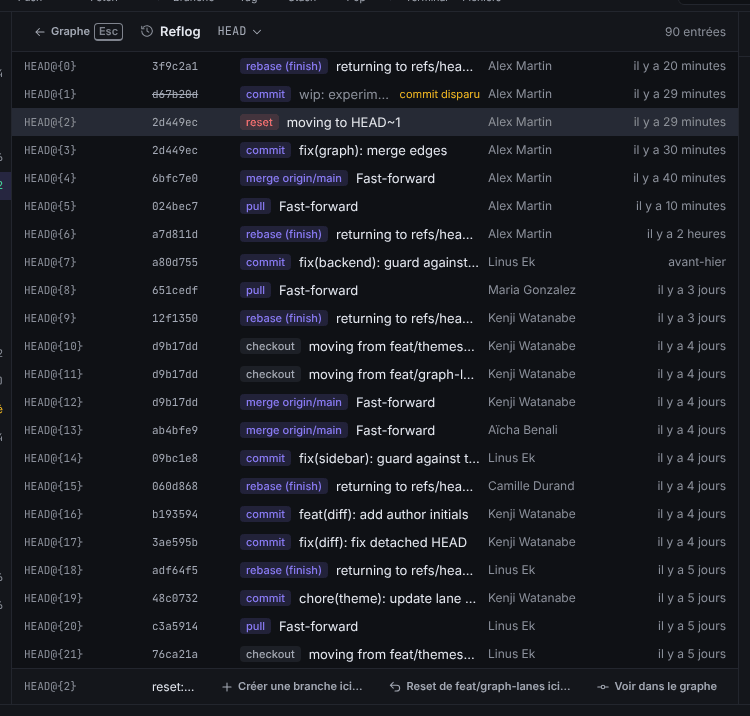This screenshot has width=750, height=716.
Task: Click the commit disparu warning label
Action: [439, 94]
